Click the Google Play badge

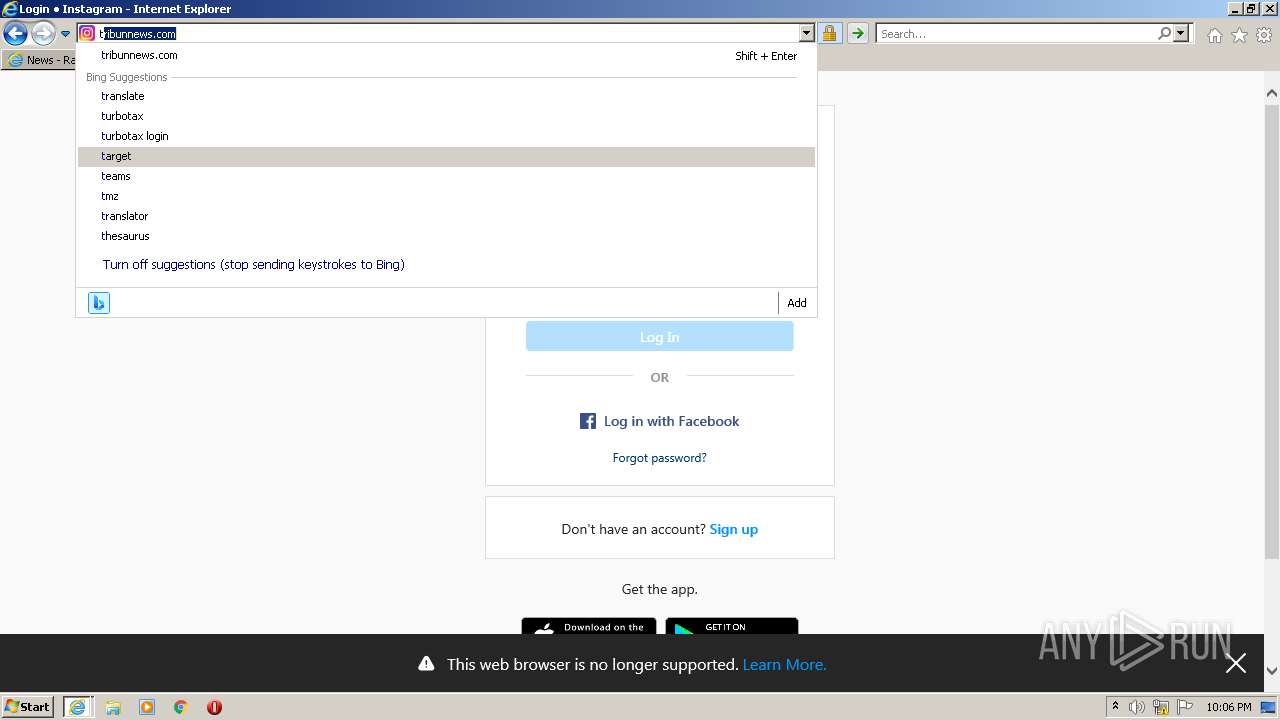tap(732, 627)
